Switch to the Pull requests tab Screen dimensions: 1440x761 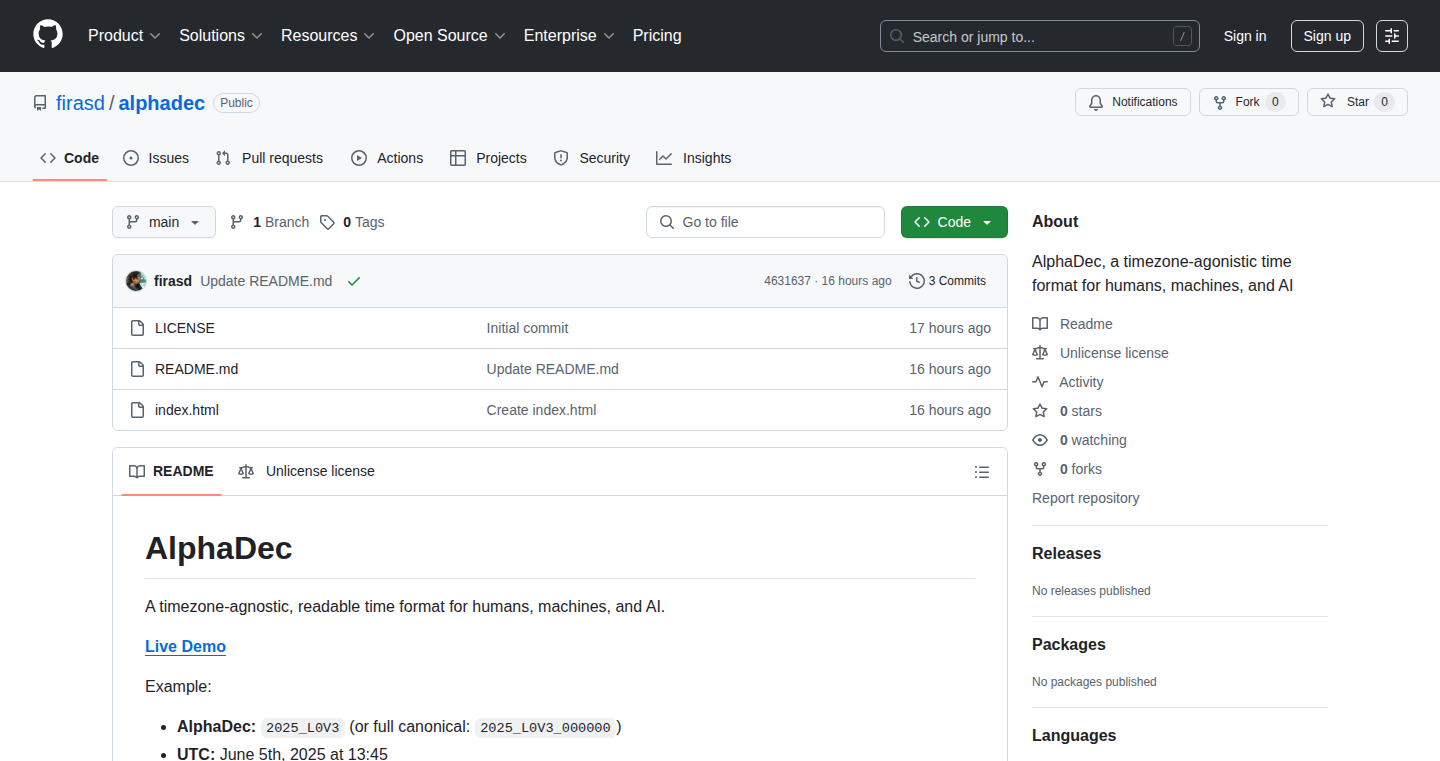[x=269, y=158]
